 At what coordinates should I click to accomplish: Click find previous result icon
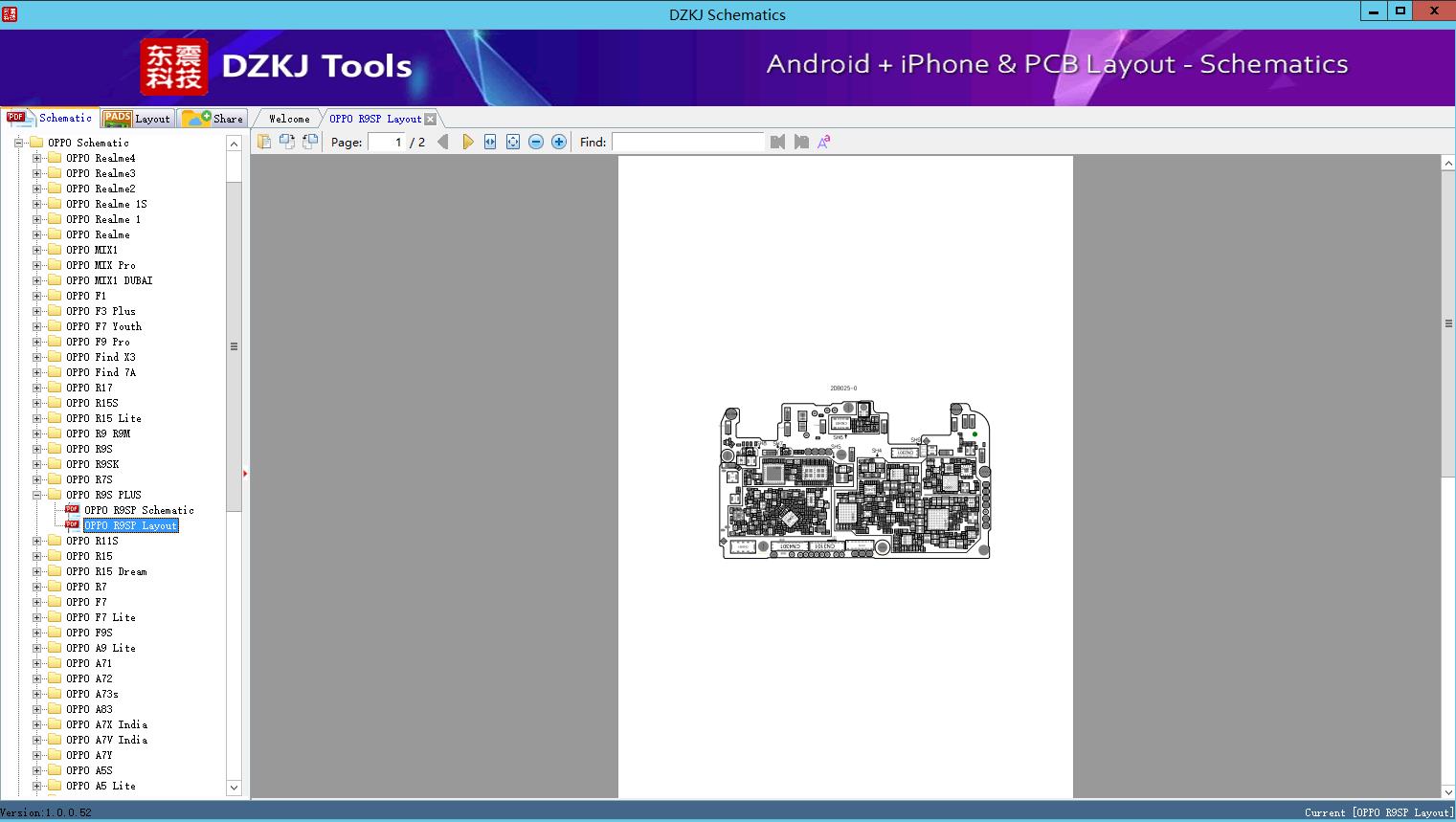pos(777,142)
